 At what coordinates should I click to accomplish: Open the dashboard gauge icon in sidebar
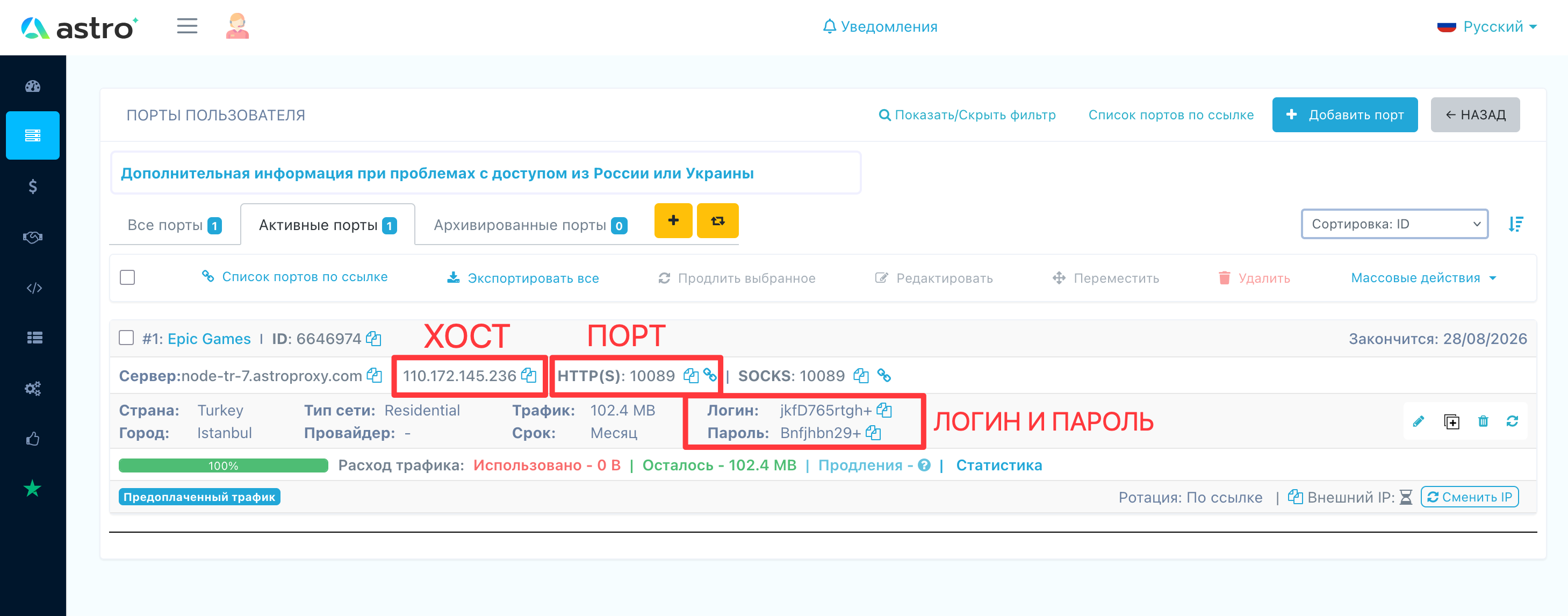point(33,86)
